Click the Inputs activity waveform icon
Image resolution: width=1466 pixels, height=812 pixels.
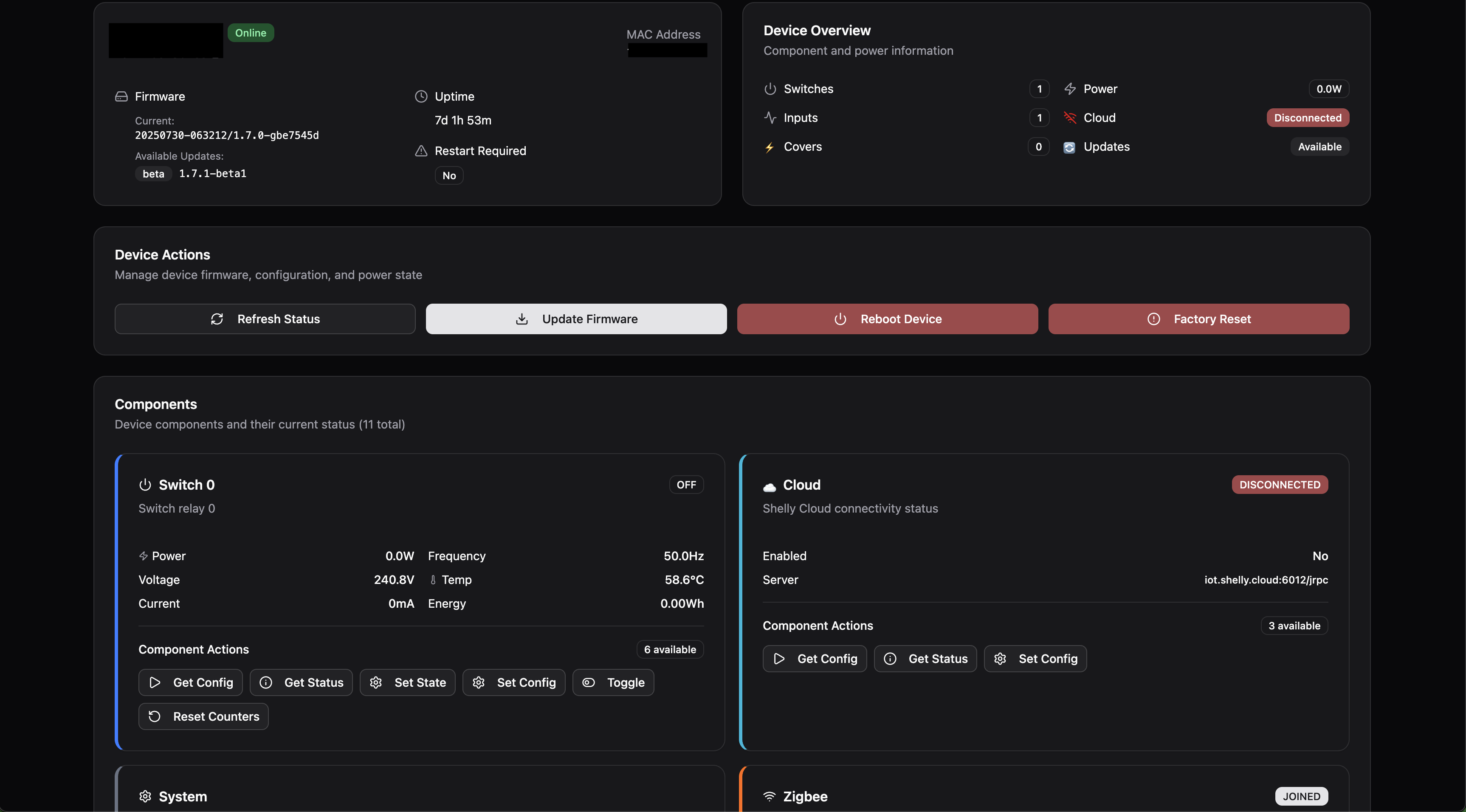770,118
